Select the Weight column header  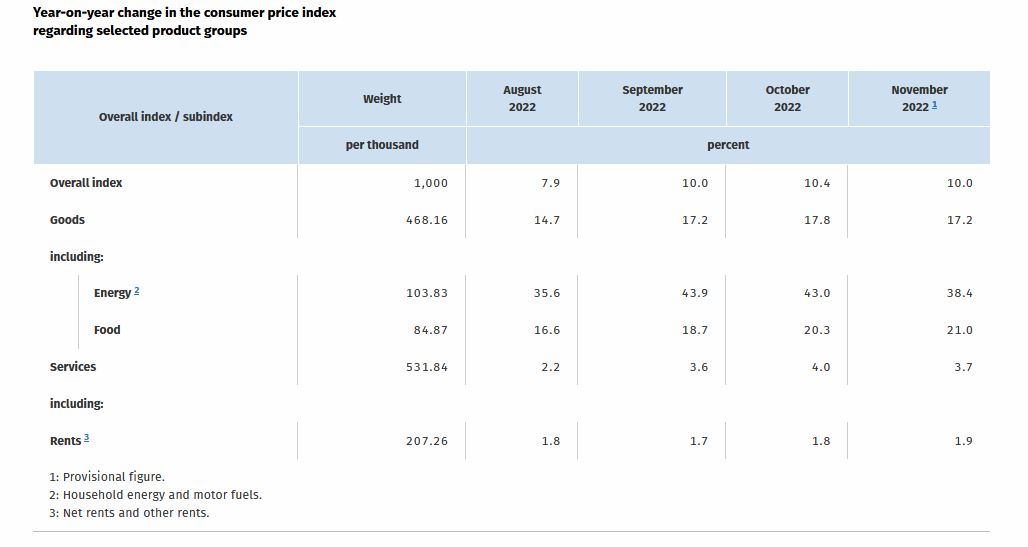tap(382, 99)
